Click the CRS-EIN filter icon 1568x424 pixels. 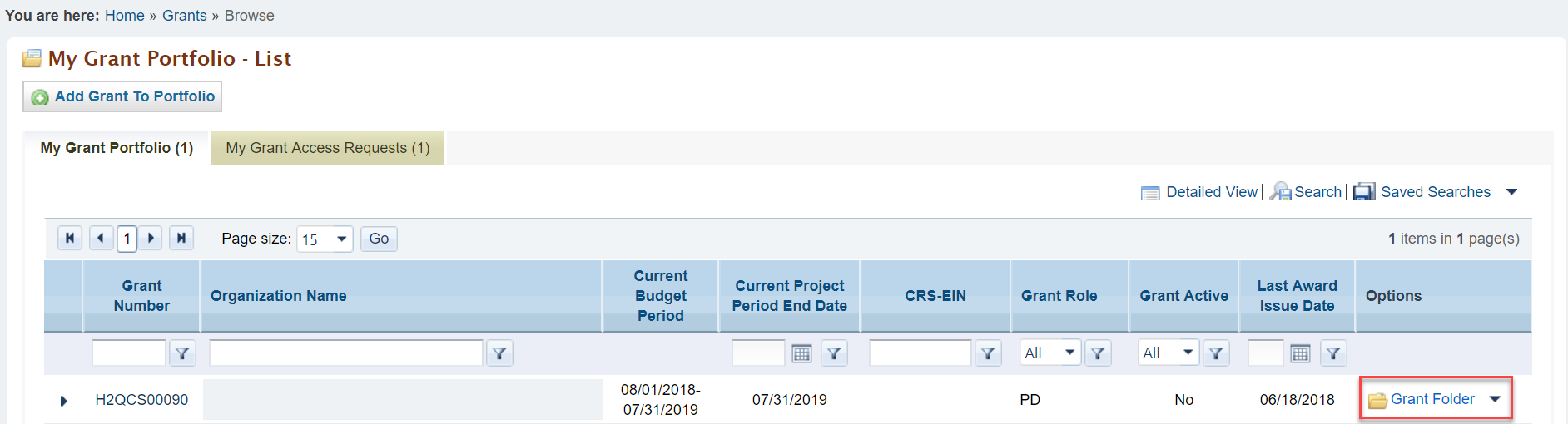[988, 353]
